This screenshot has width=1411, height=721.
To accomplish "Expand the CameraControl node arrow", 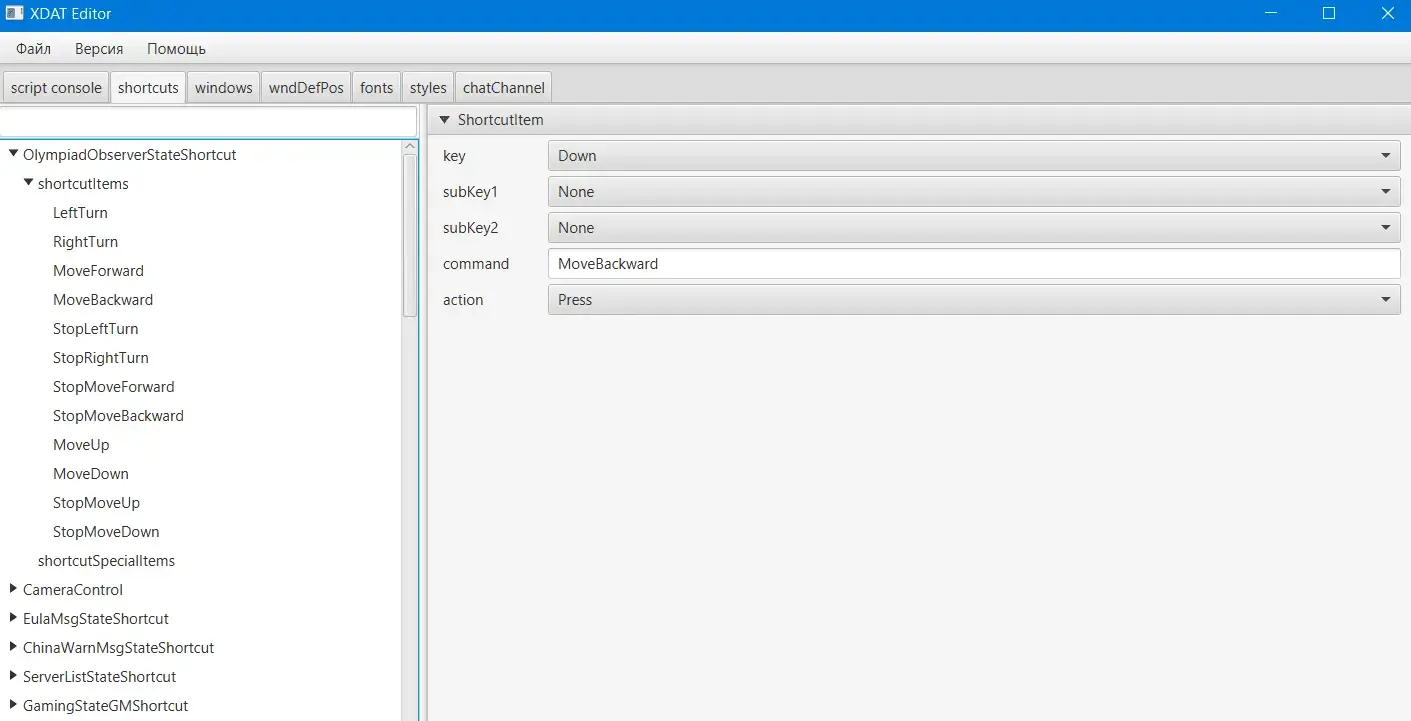I will [x=13, y=589].
